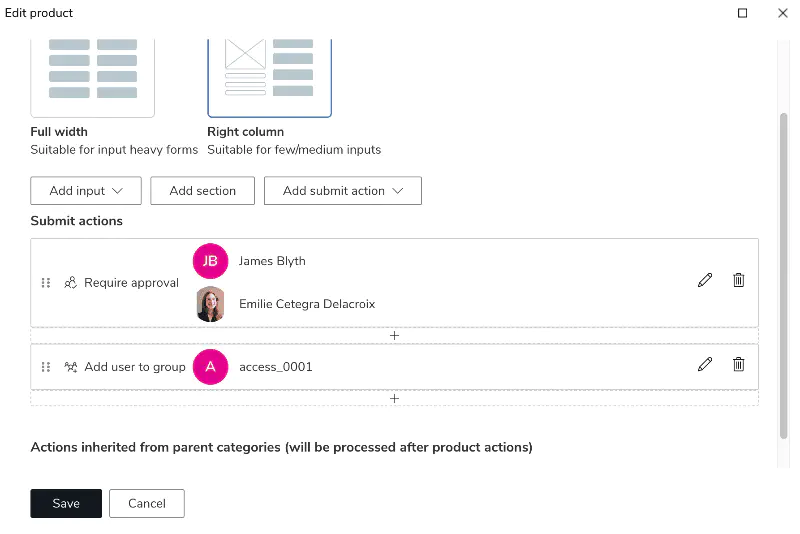The width and height of the screenshot is (800, 534).
Task: Click the Right column label
Action: point(245,132)
